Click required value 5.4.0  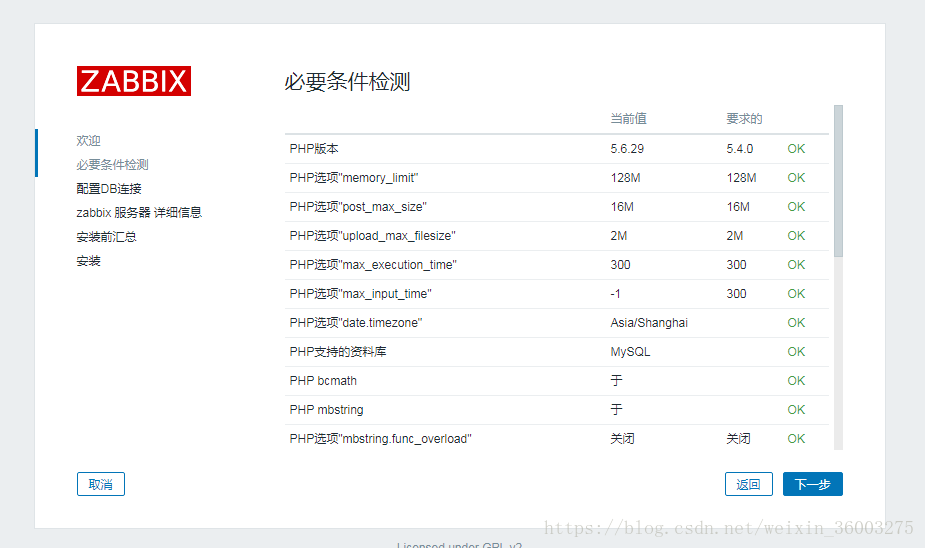740,149
